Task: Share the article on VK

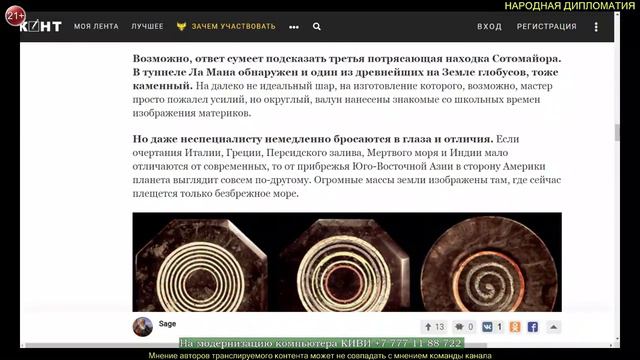Action: click(487, 327)
